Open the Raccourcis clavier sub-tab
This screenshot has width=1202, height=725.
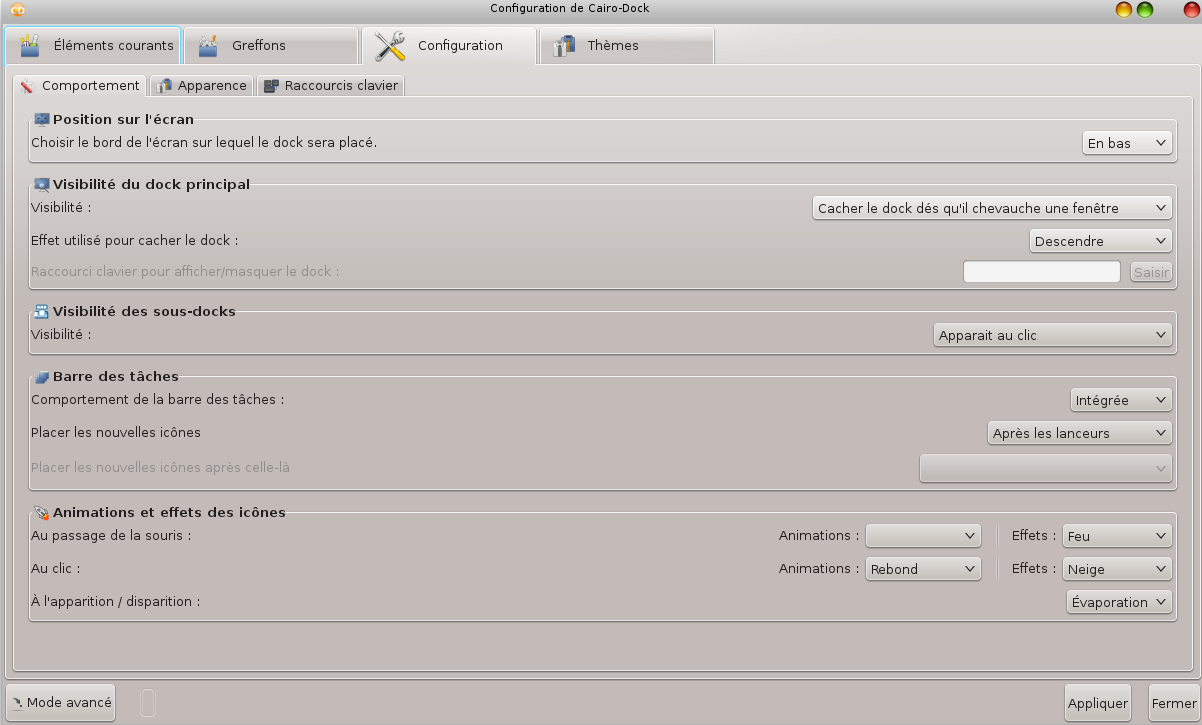click(x=331, y=86)
